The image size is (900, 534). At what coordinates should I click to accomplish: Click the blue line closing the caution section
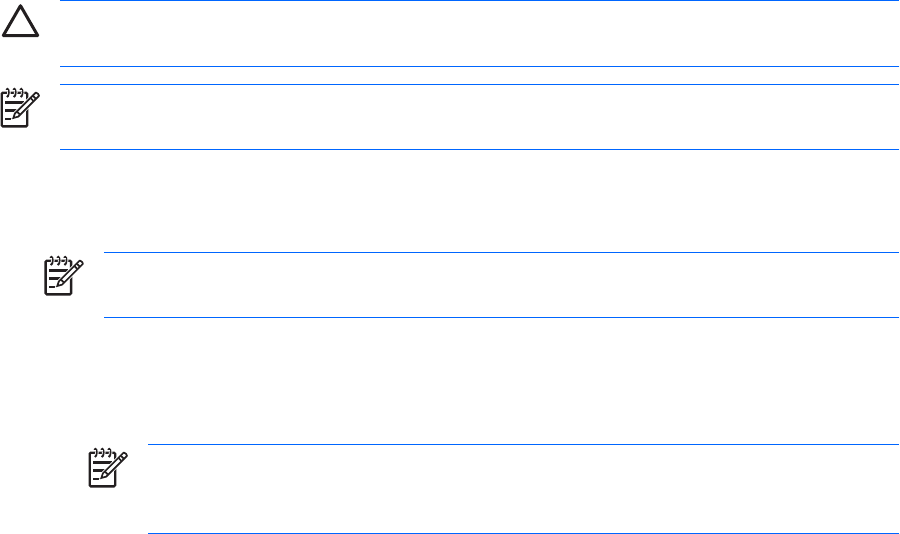point(480,67)
